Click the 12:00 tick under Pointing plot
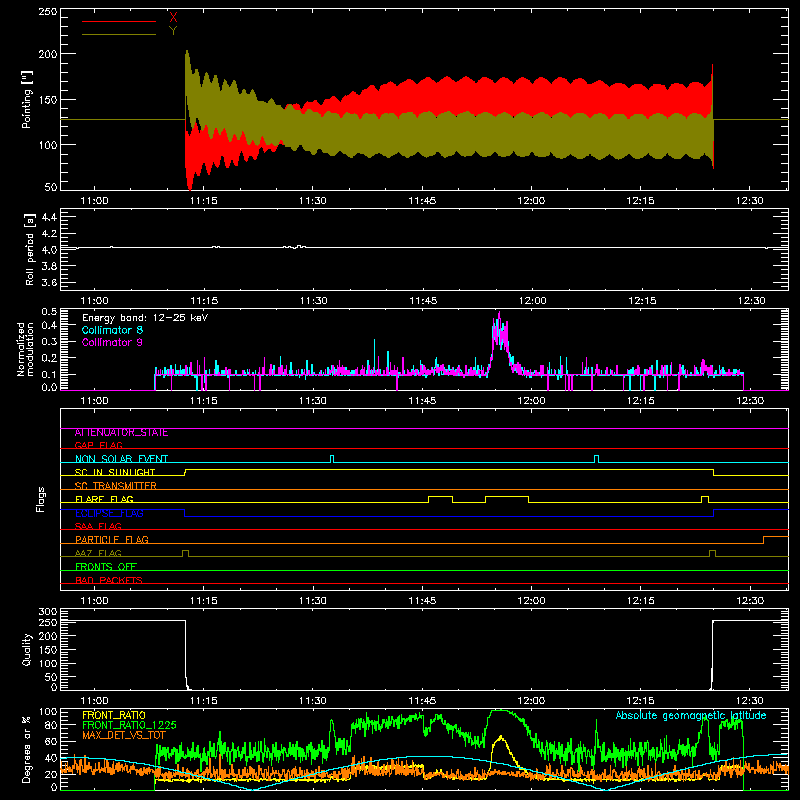 [531, 201]
